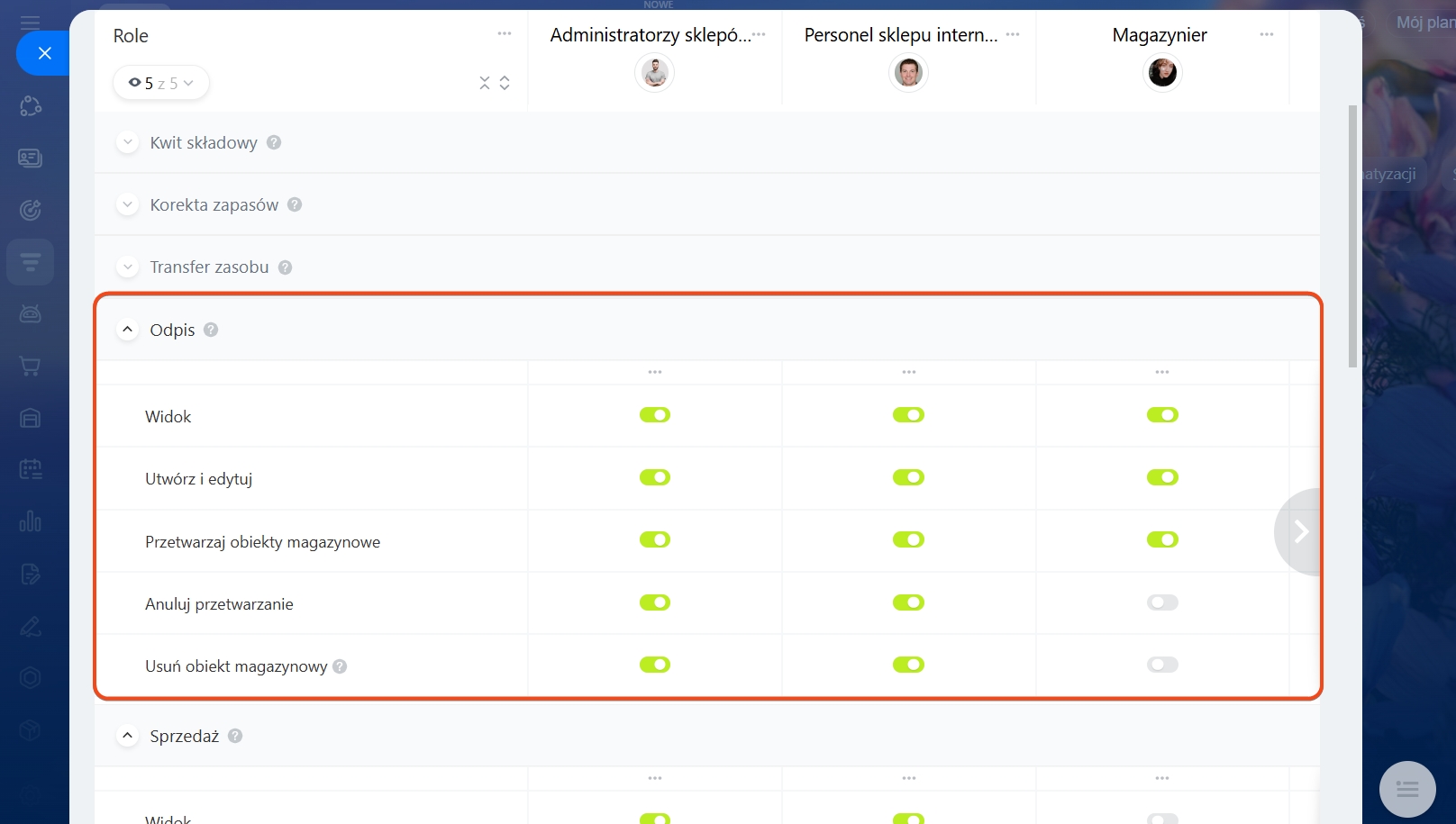This screenshot has width=1456, height=824.
Task: Toggle Utwórz i edytuj for Administratorzy
Action: pyautogui.click(x=655, y=477)
